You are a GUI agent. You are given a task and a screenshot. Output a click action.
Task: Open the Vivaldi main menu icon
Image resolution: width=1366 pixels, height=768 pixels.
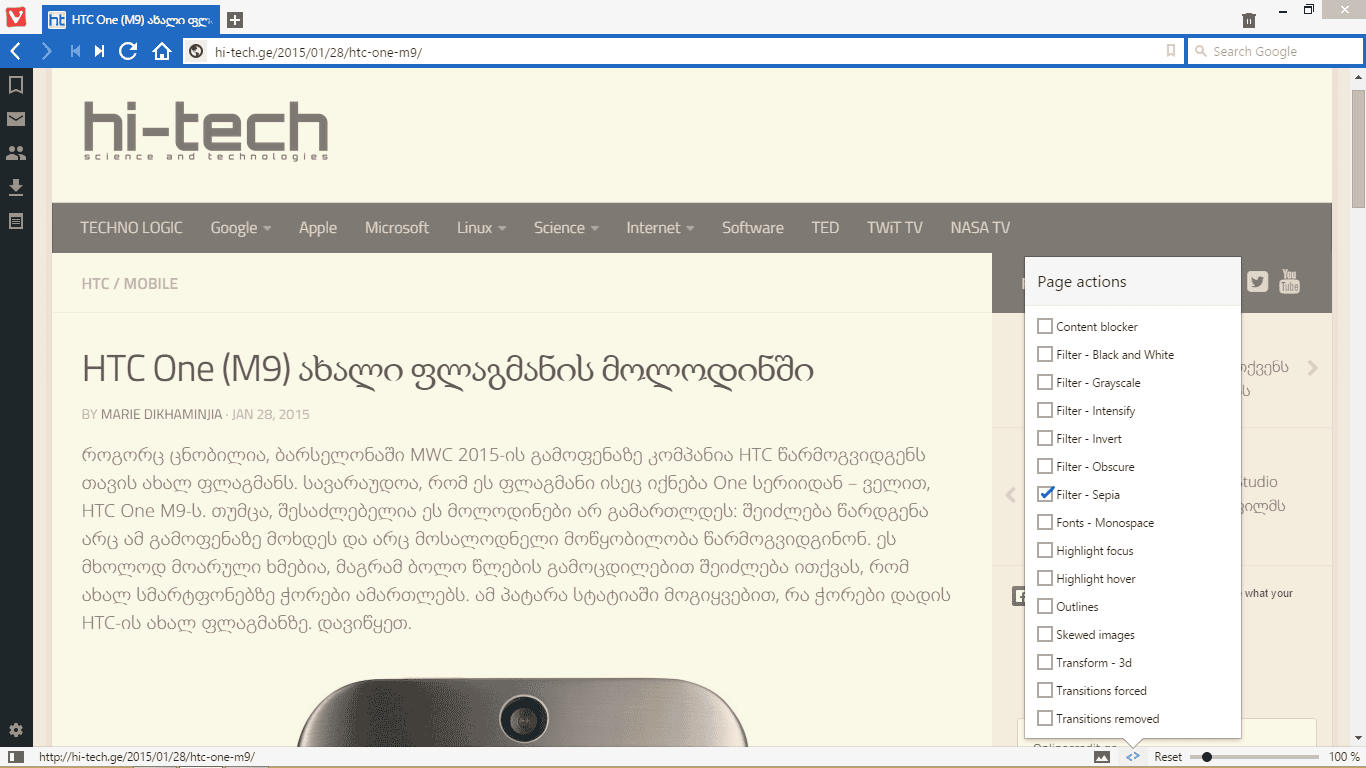tap(16, 19)
